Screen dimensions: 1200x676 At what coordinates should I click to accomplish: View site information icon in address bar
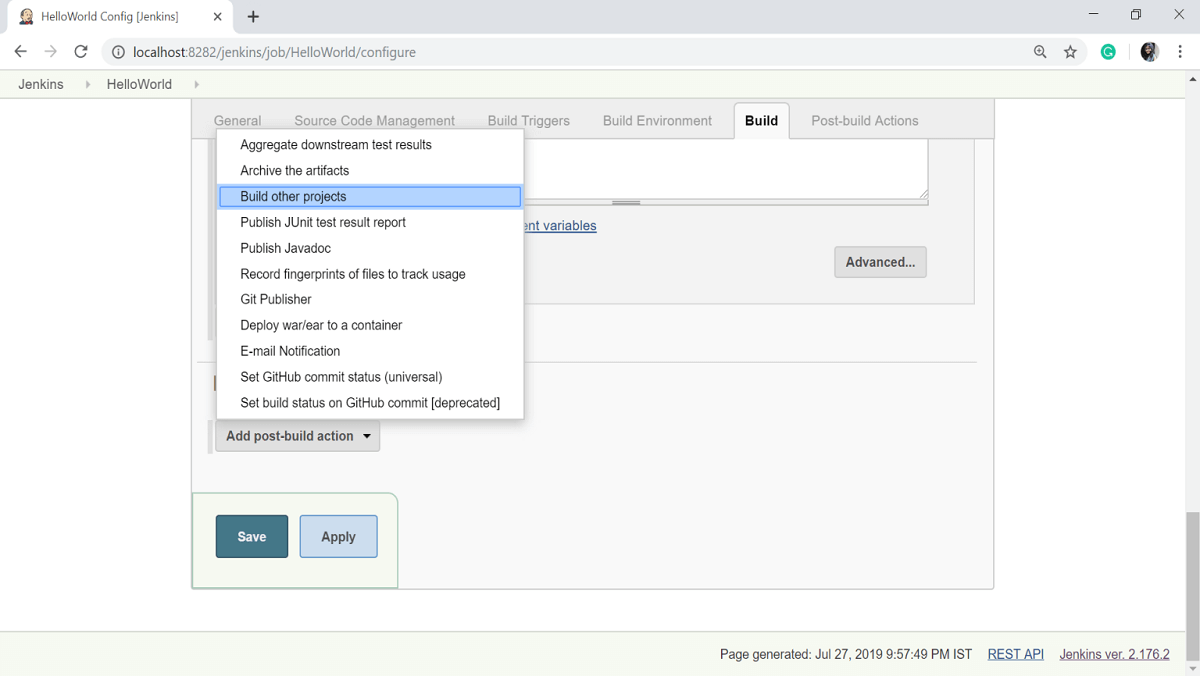118,52
